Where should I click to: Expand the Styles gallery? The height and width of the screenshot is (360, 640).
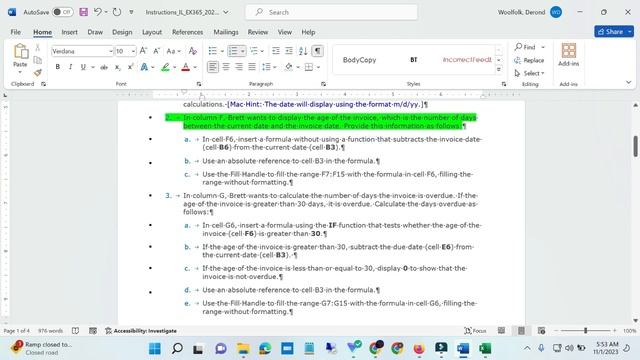coord(499,70)
